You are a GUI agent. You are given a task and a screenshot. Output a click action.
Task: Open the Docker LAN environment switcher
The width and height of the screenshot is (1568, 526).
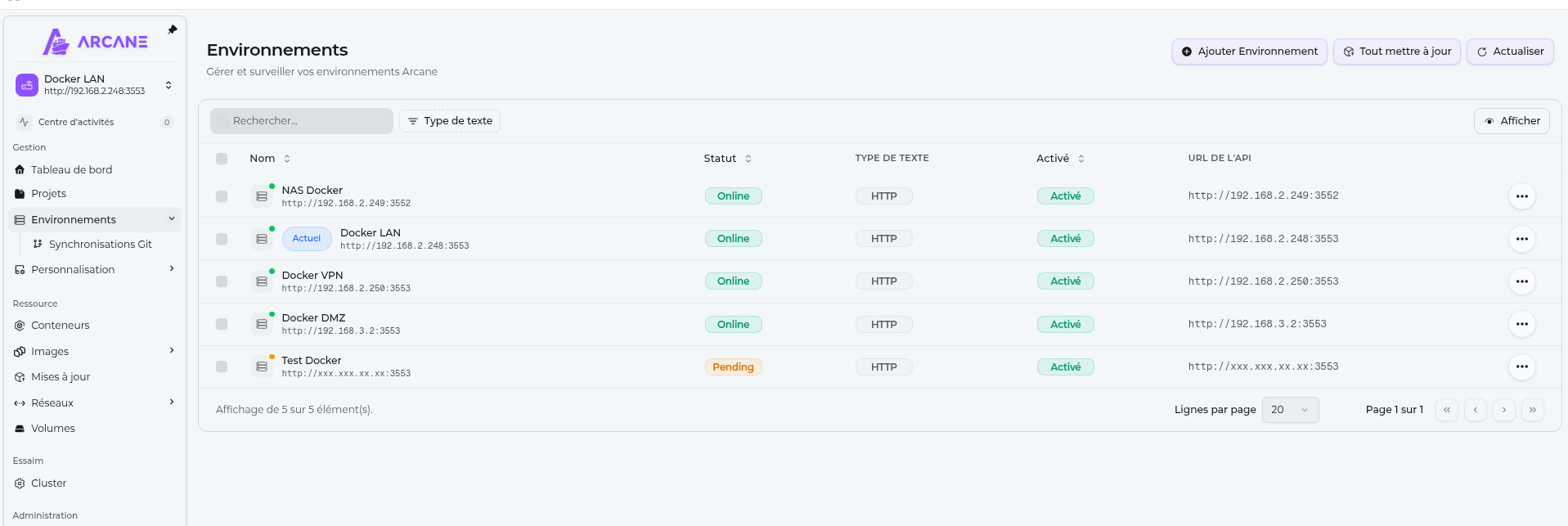pyautogui.click(x=94, y=85)
